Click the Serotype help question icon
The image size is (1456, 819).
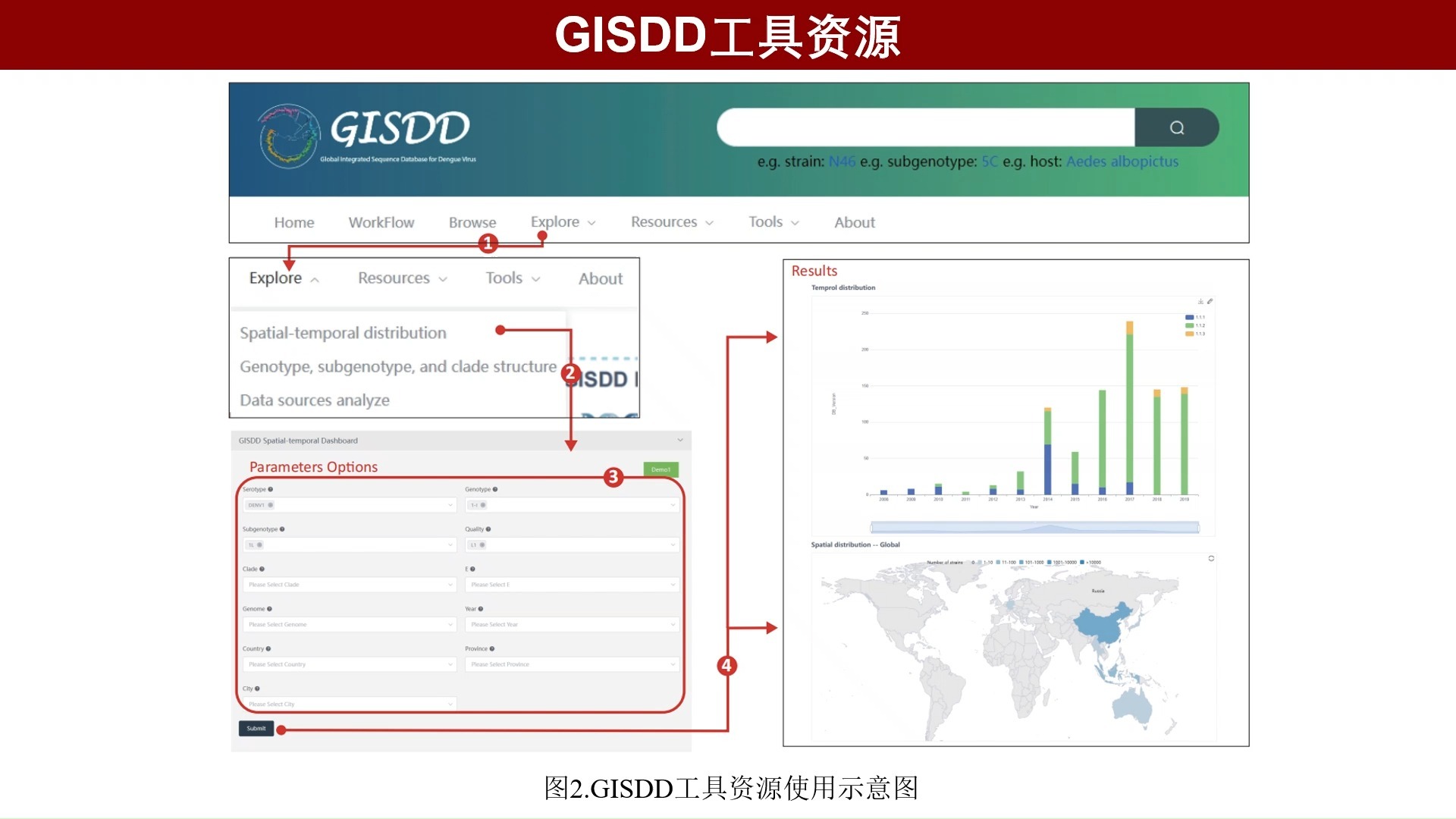point(271,489)
